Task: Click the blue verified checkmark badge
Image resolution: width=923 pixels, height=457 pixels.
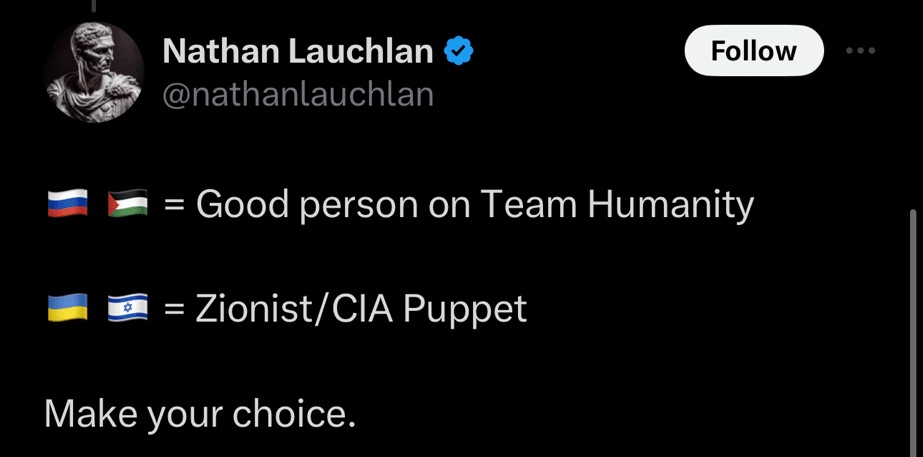Action: pyautogui.click(x=458, y=50)
